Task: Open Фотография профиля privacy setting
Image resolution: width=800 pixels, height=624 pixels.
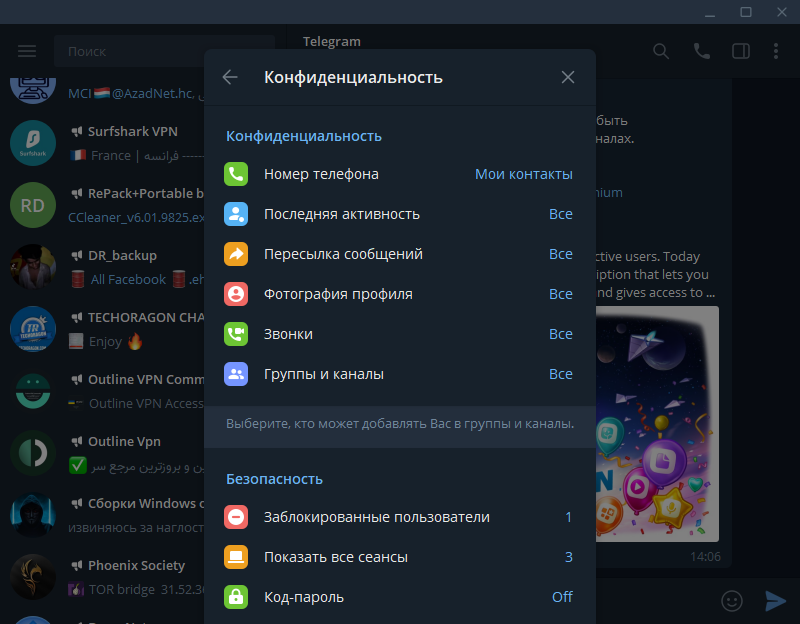Action: pos(399,294)
